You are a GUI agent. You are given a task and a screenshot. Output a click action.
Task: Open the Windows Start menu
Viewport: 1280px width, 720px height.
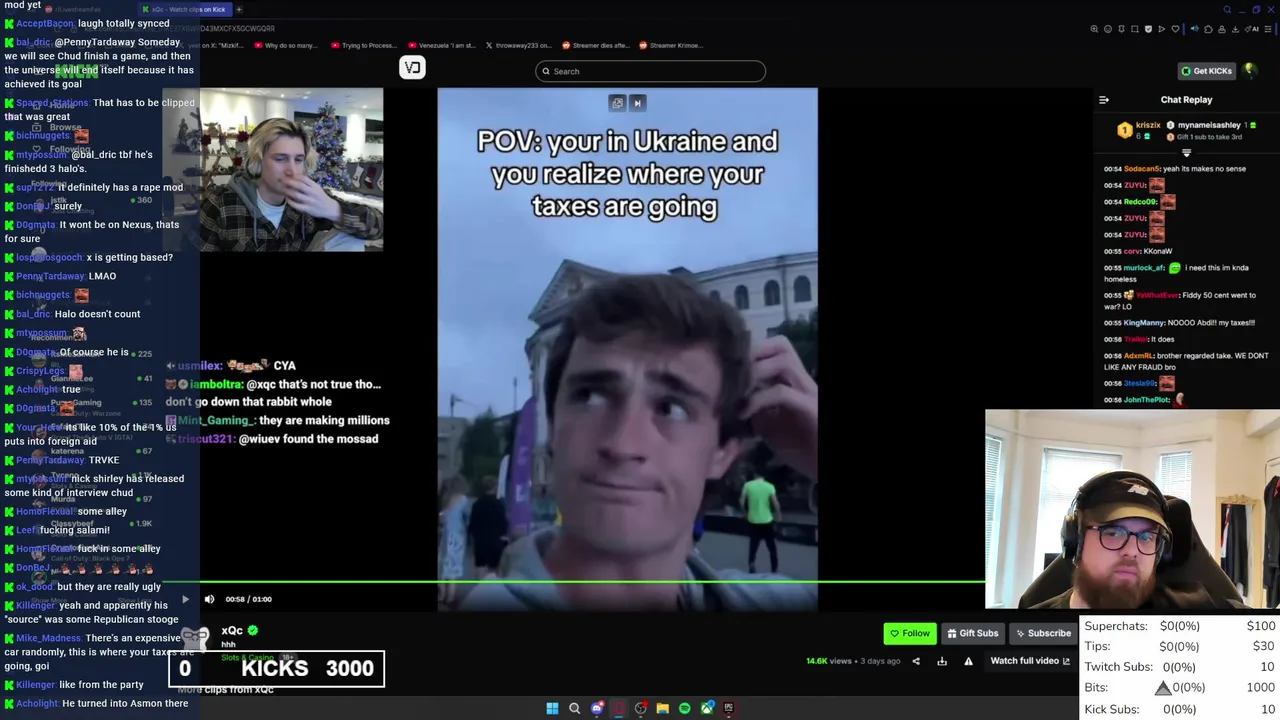pyautogui.click(x=552, y=708)
